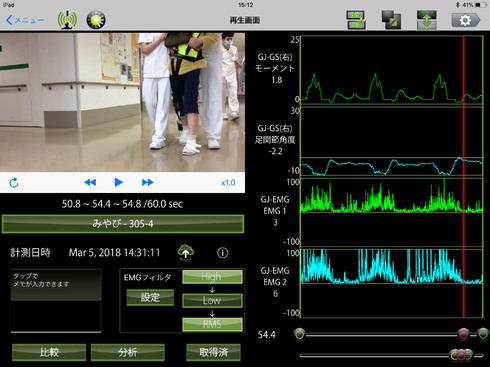Select the green end handle on the time slider
This screenshot has height=367, width=490.
(x=483, y=334)
